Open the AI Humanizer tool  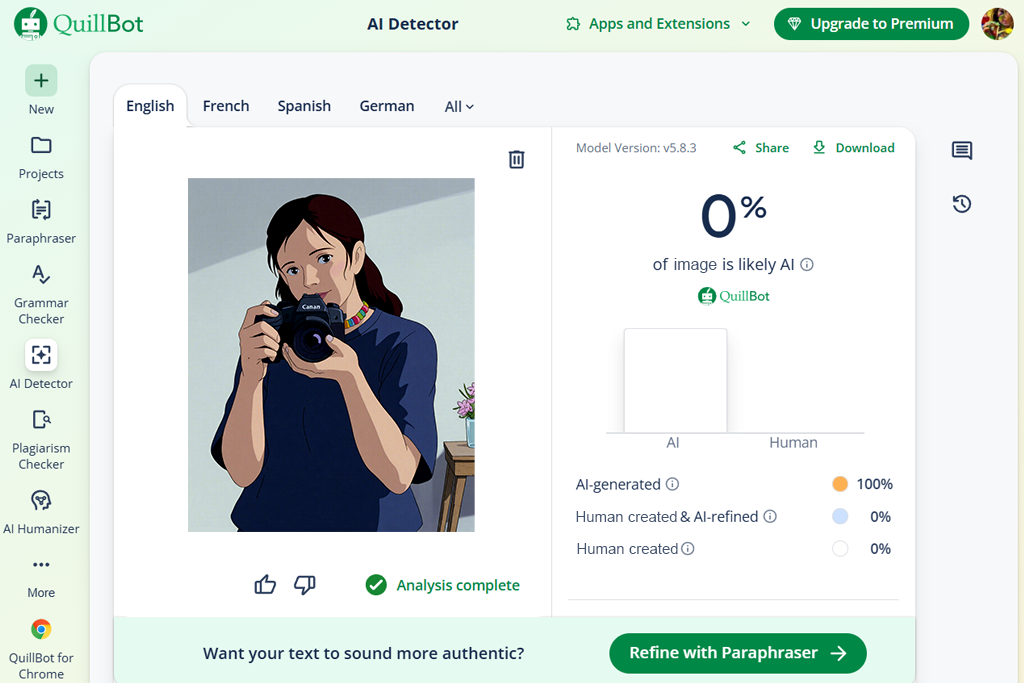coord(41,512)
